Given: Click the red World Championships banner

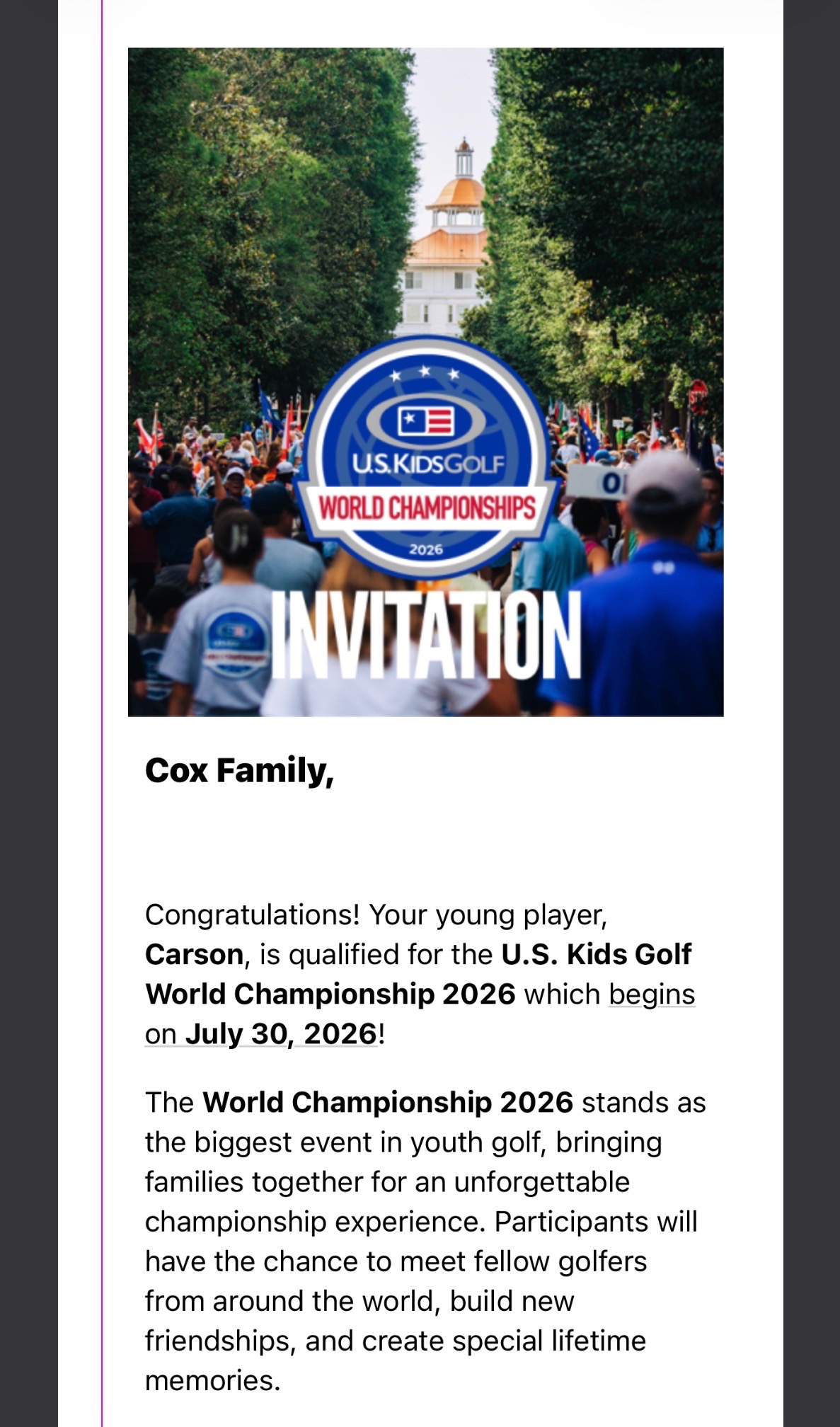Looking at the screenshot, I should click(x=427, y=508).
